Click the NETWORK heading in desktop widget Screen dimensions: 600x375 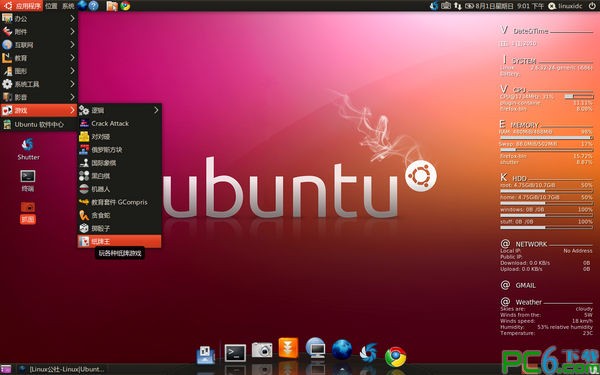(531, 244)
